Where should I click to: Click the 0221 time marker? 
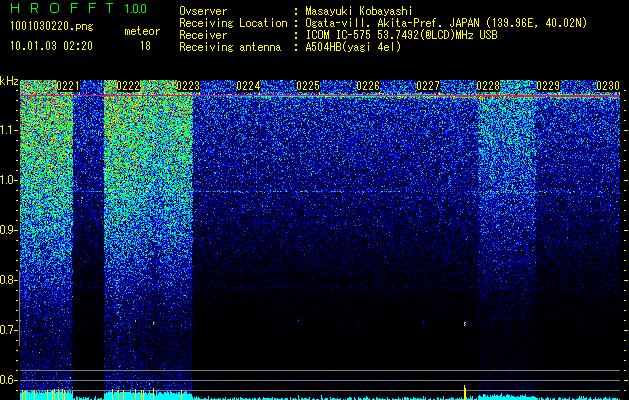point(68,86)
